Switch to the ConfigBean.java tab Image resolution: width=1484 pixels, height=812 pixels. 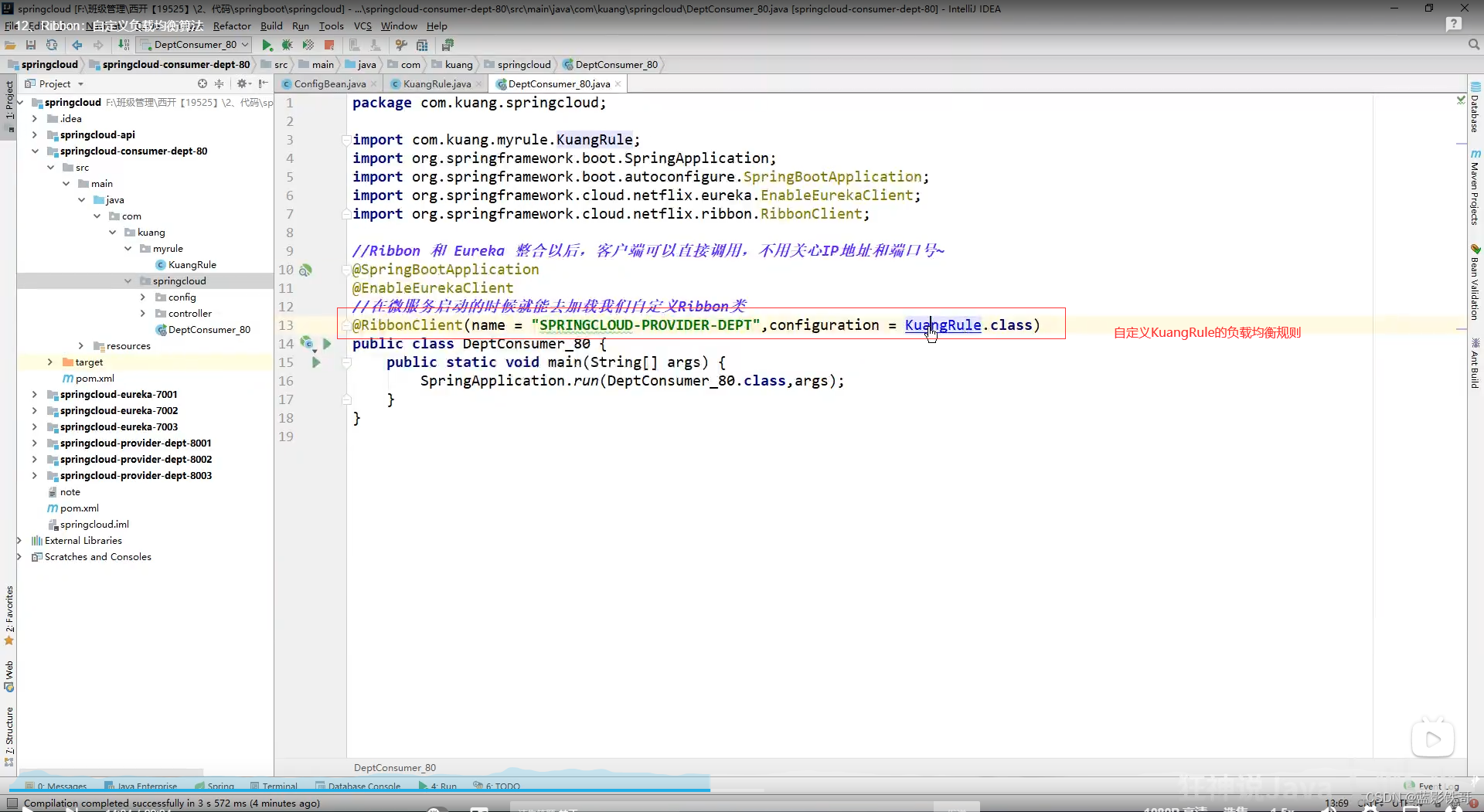click(x=330, y=83)
